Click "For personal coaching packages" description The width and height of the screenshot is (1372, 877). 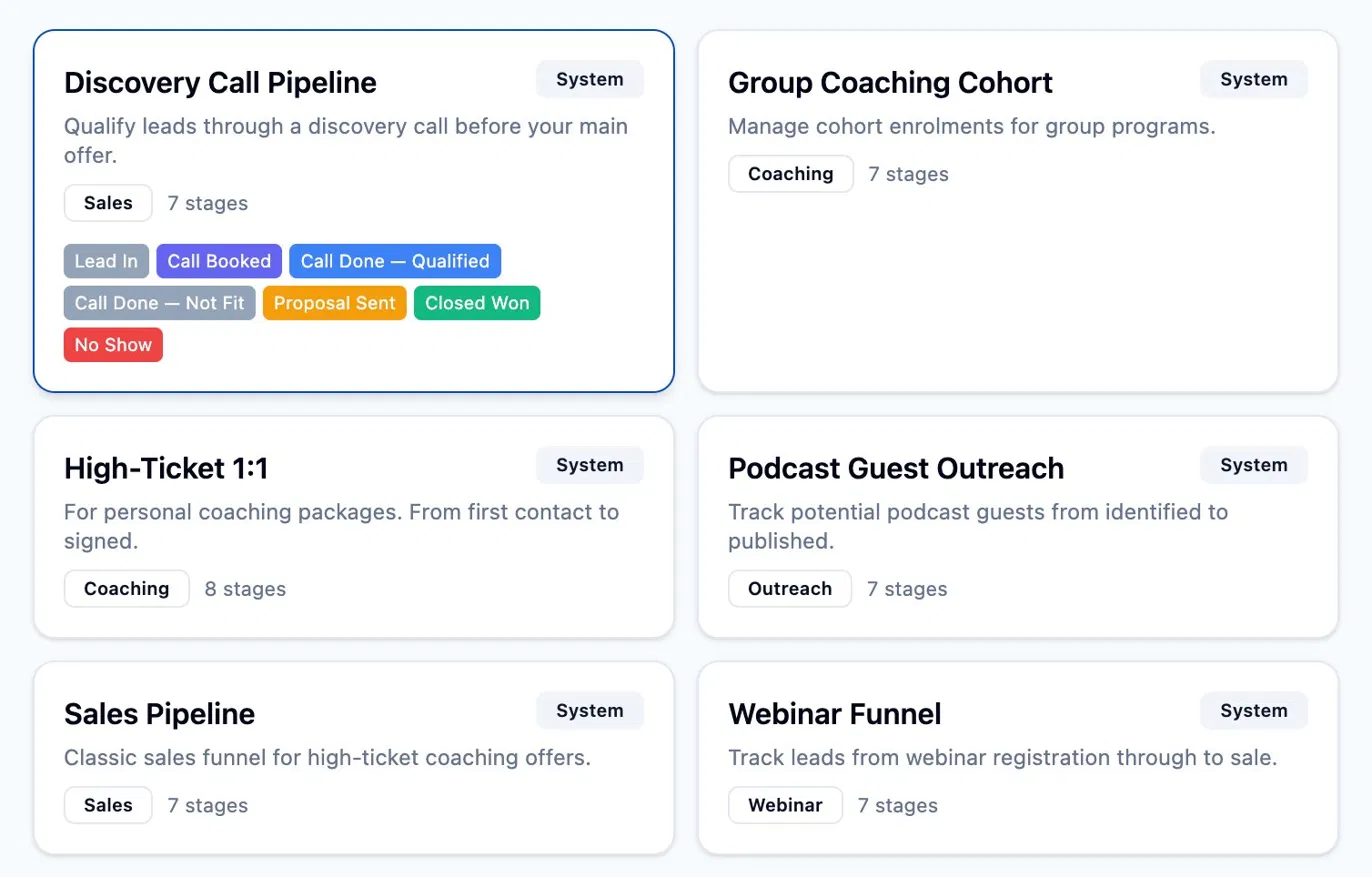click(342, 527)
